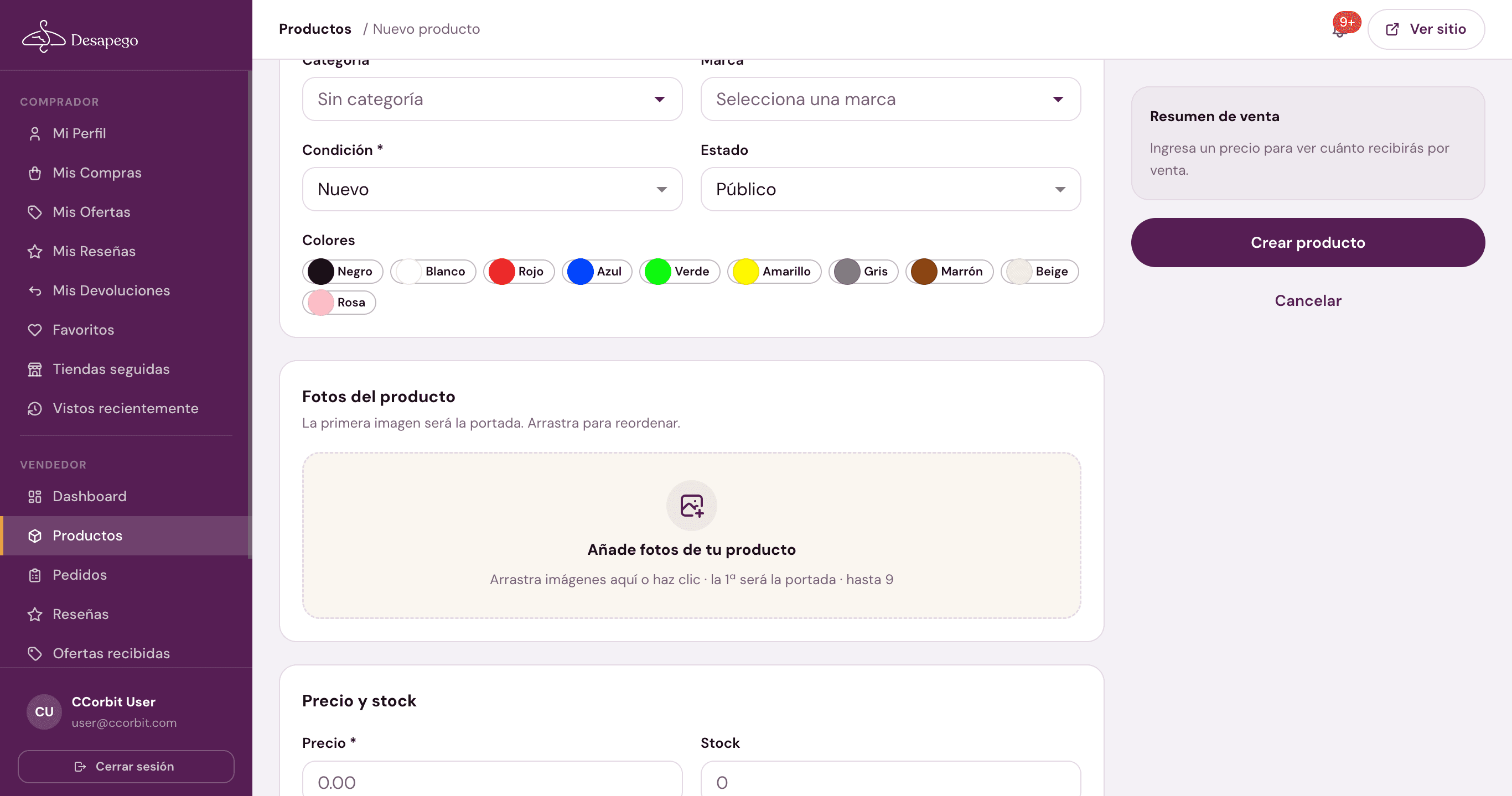Focus the Precio input field
Screen dimensions: 1512x796
[492, 778]
